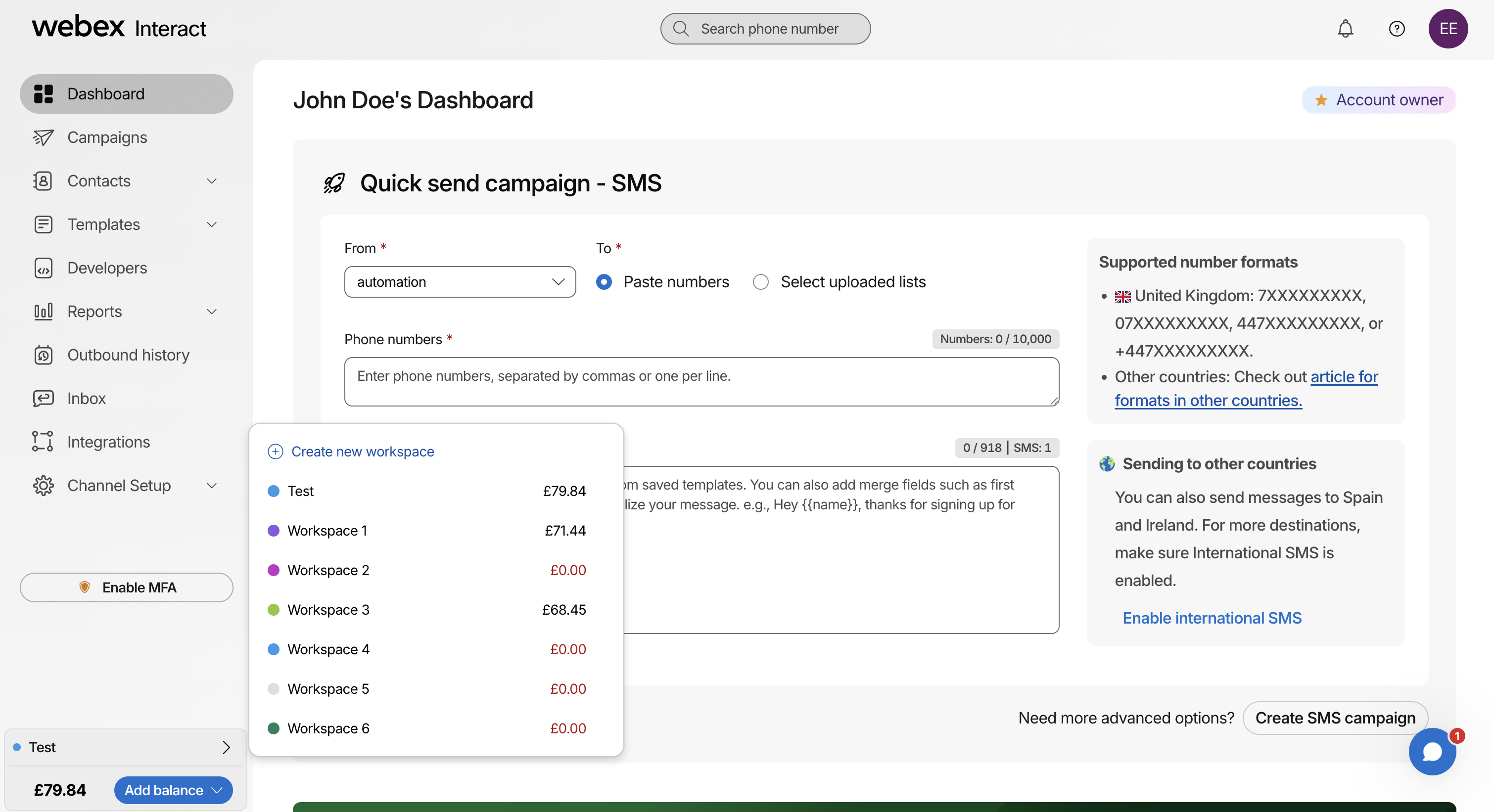Expand the Channel Setup chevron
The image size is (1494, 812).
point(212,485)
